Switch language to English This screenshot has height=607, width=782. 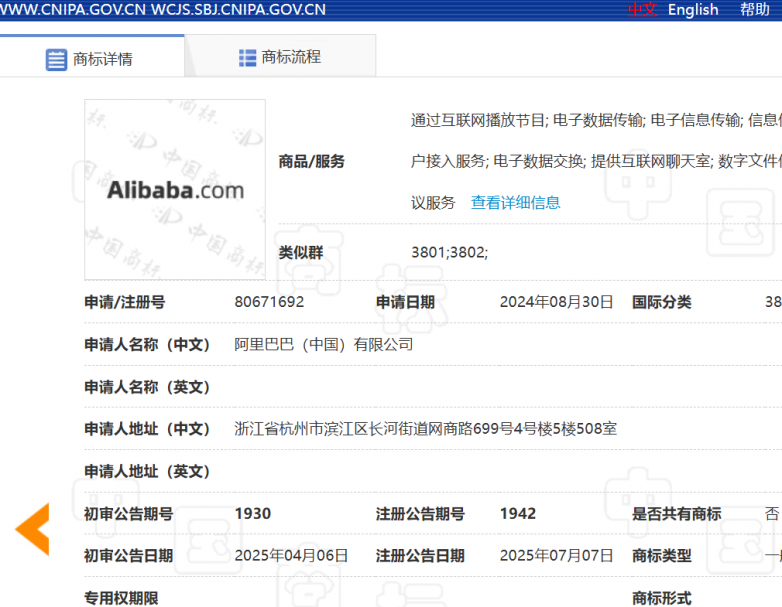coord(693,9)
